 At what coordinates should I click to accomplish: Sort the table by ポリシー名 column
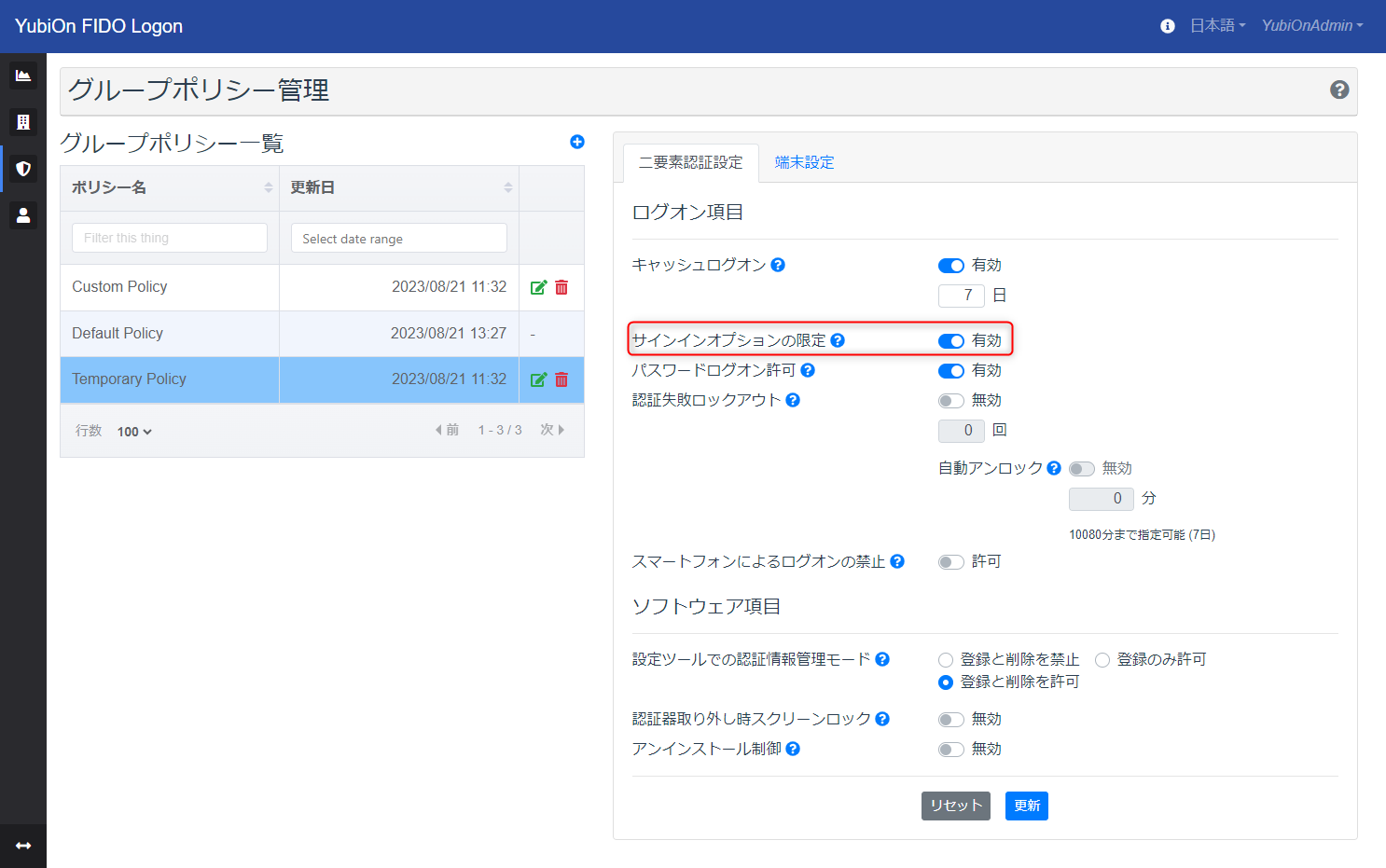point(170,188)
